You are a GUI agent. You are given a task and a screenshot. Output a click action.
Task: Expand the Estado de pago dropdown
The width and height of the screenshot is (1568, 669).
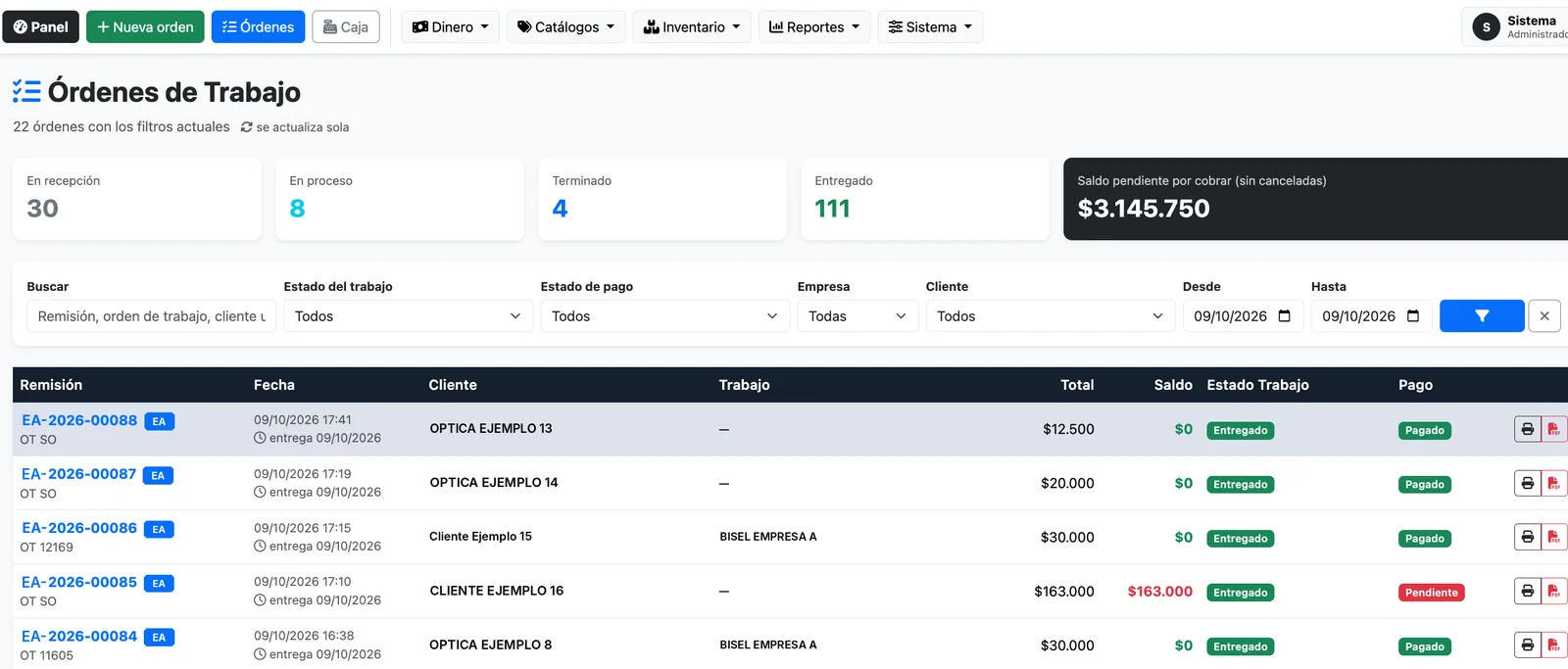[664, 315]
